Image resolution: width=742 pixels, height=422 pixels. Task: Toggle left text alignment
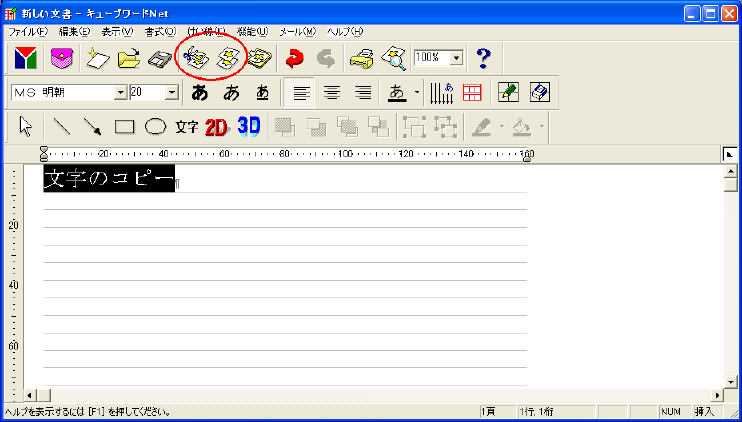299,93
